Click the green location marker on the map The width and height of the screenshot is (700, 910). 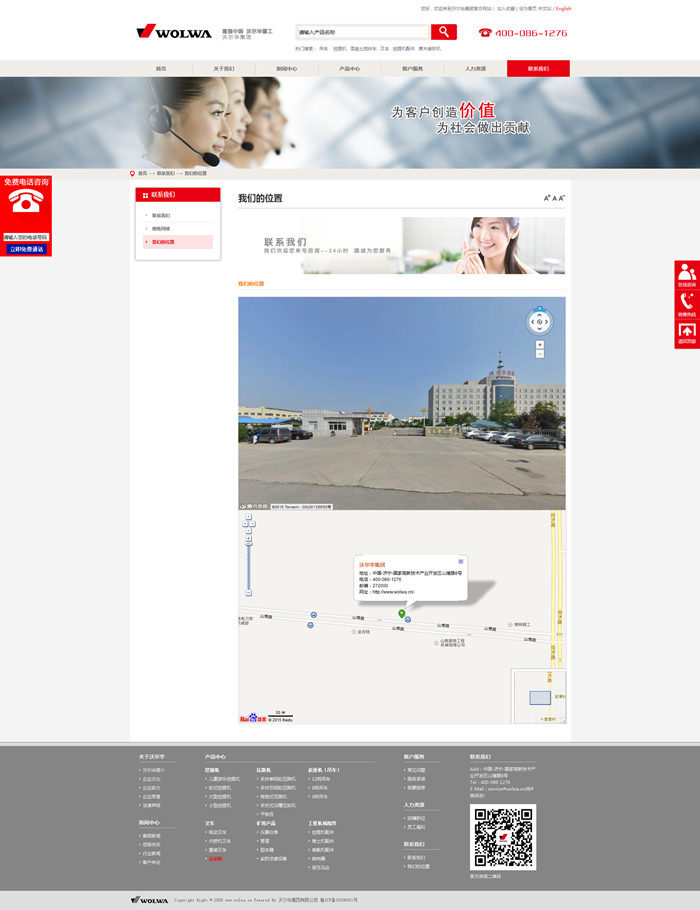click(x=402, y=613)
